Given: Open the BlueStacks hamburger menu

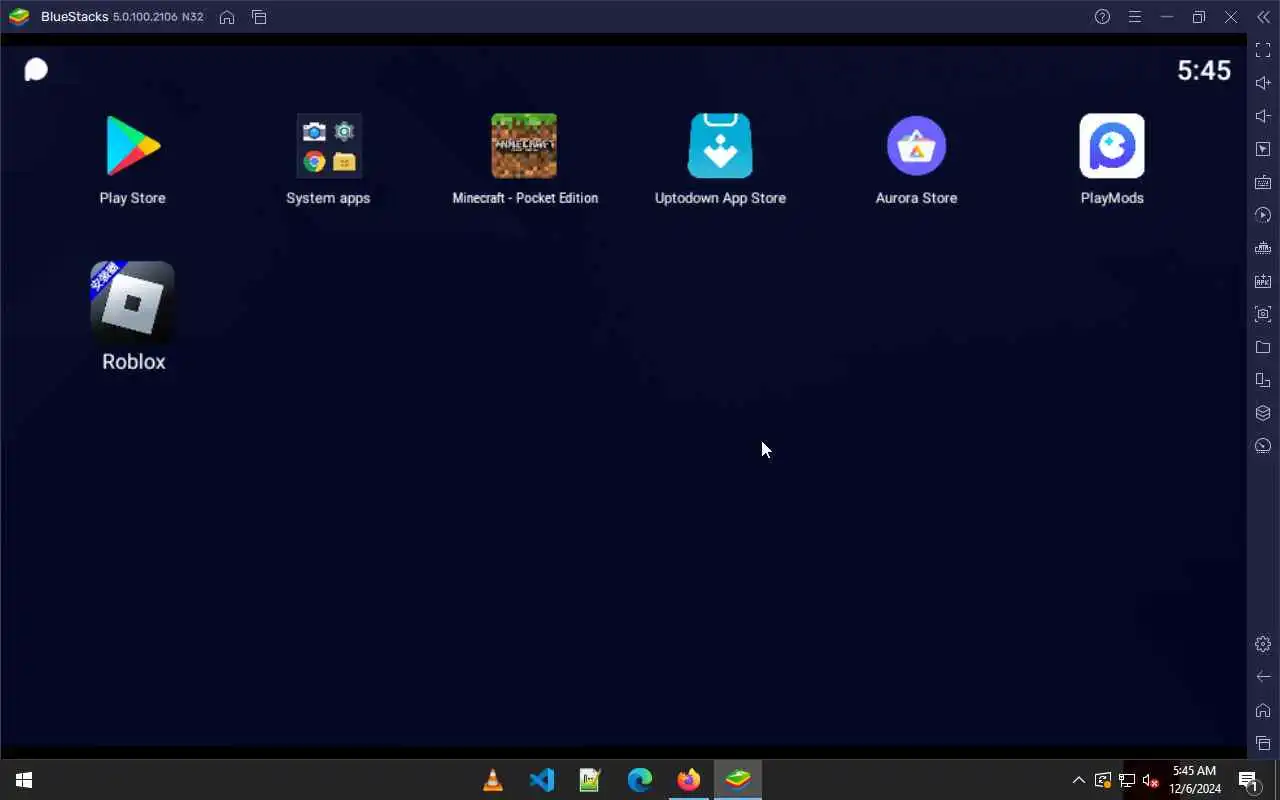Looking at the screenshot, I should (x=1134, y=17).
